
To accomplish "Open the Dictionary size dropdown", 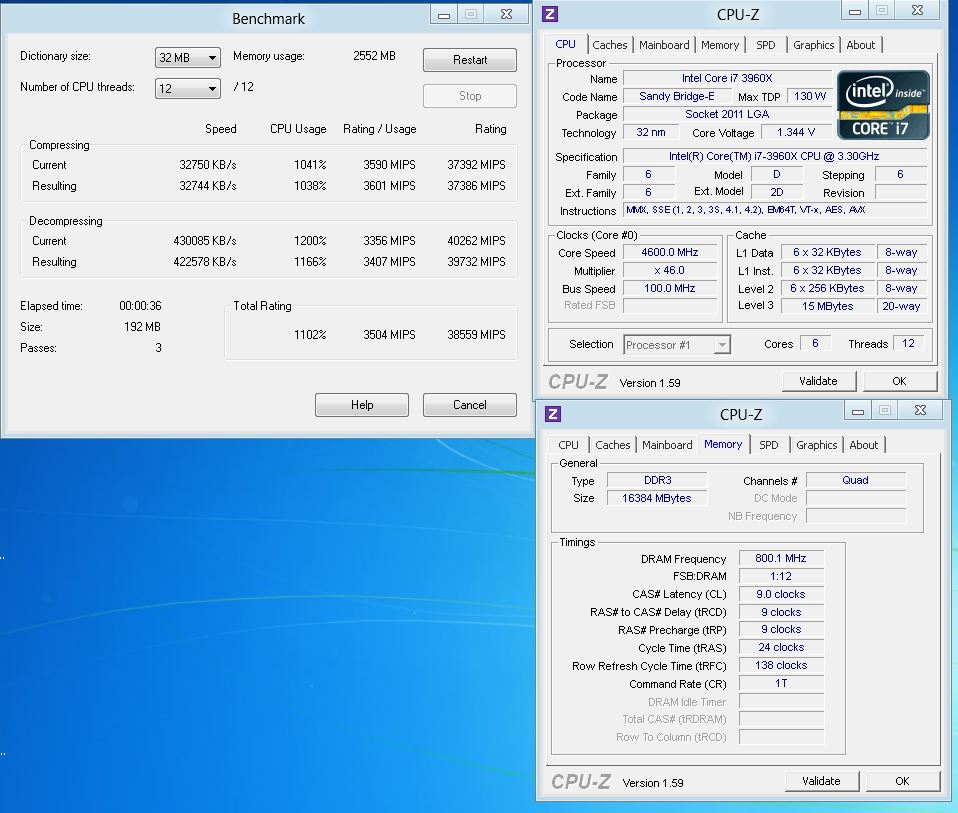I will pos(187,58).
